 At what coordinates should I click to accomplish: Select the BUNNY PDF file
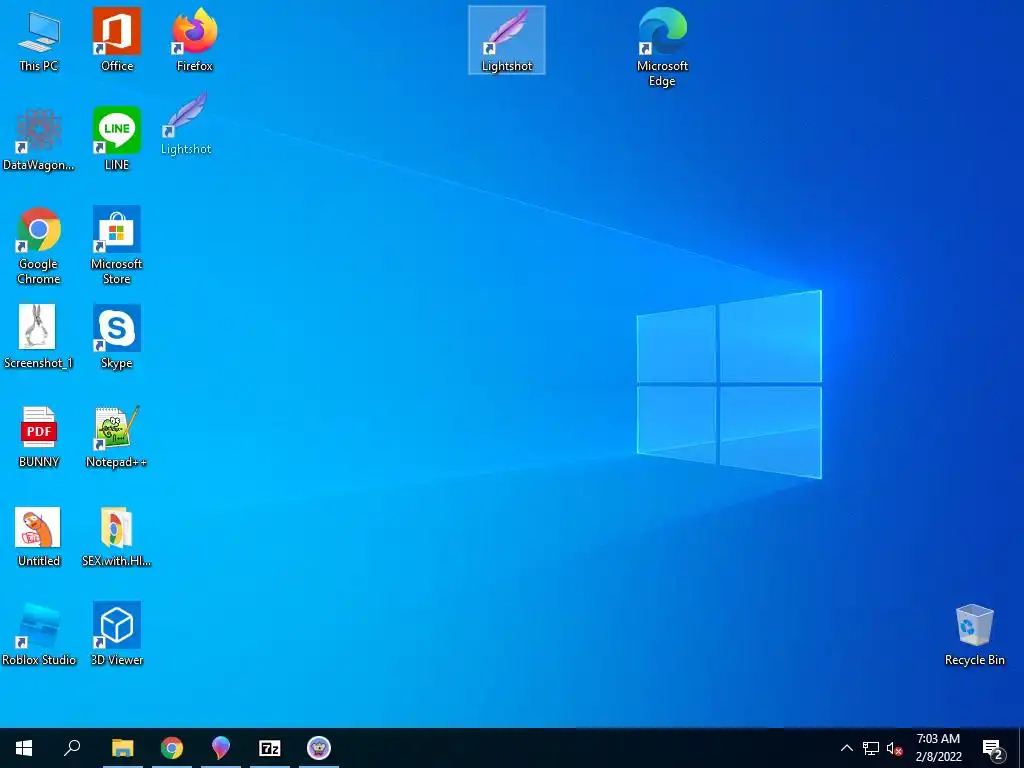39,437
